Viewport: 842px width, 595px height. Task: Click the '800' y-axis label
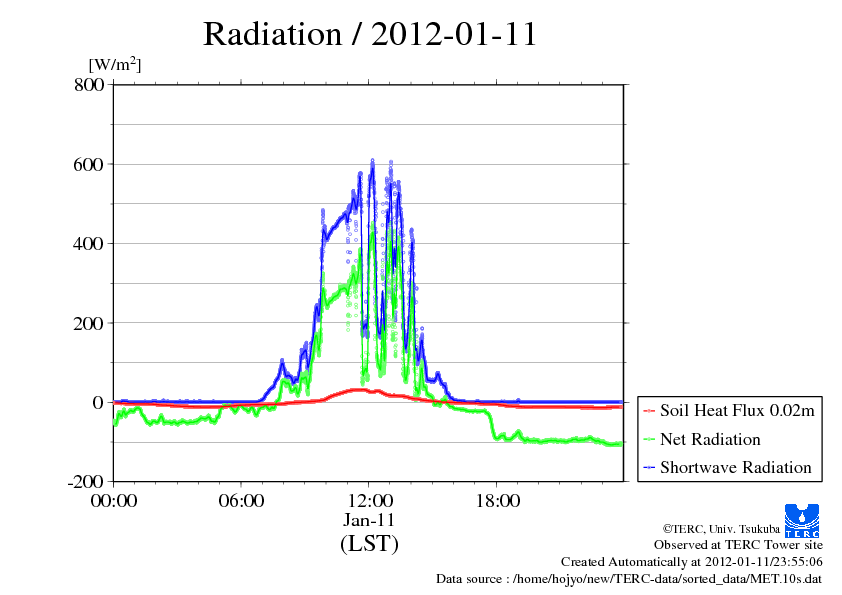point(89,84)
